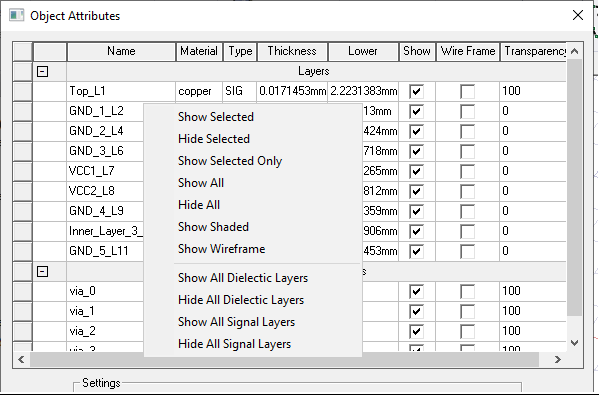Screen dimensions: 599x400
Task: Uncheck Show for VCC2_L8
Action: [416, 191]
